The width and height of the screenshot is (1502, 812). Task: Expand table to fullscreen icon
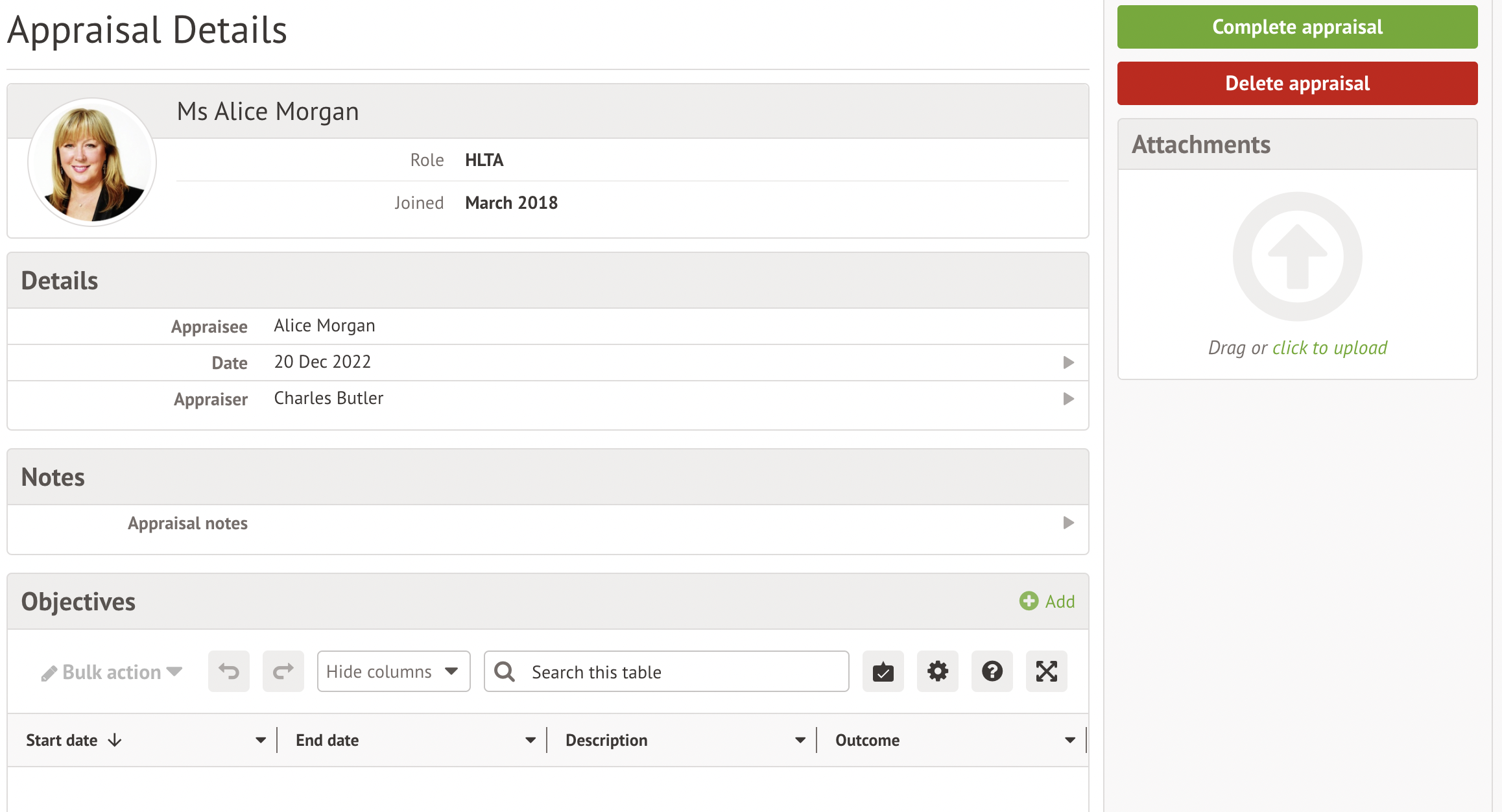click(x=1046, y=671)
